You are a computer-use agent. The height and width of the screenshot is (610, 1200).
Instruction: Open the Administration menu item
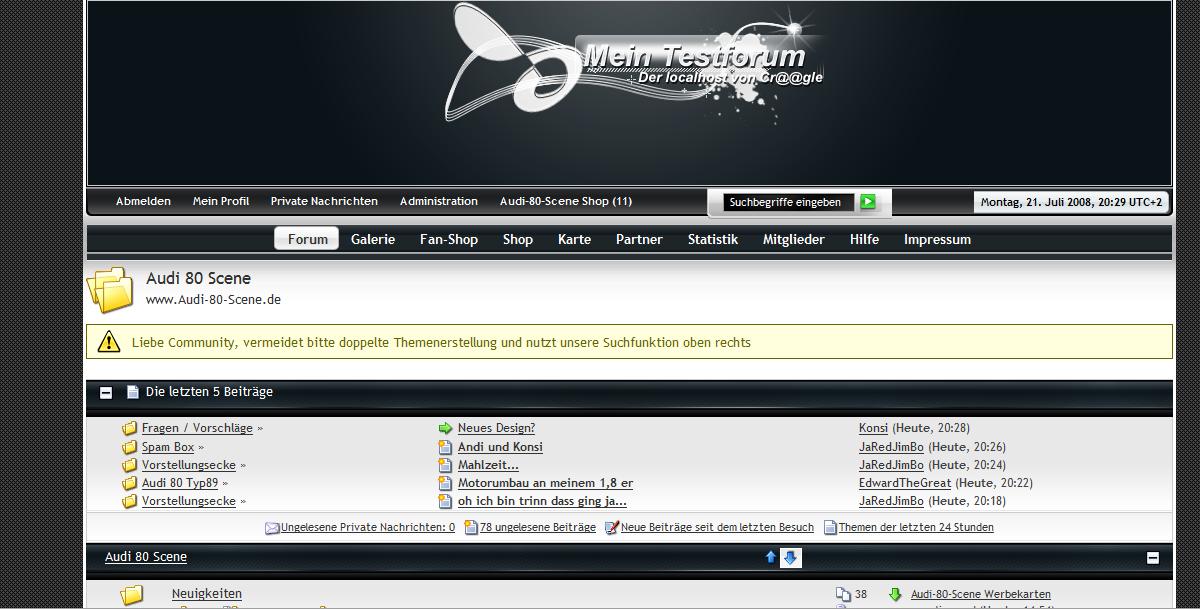[438, 201]
